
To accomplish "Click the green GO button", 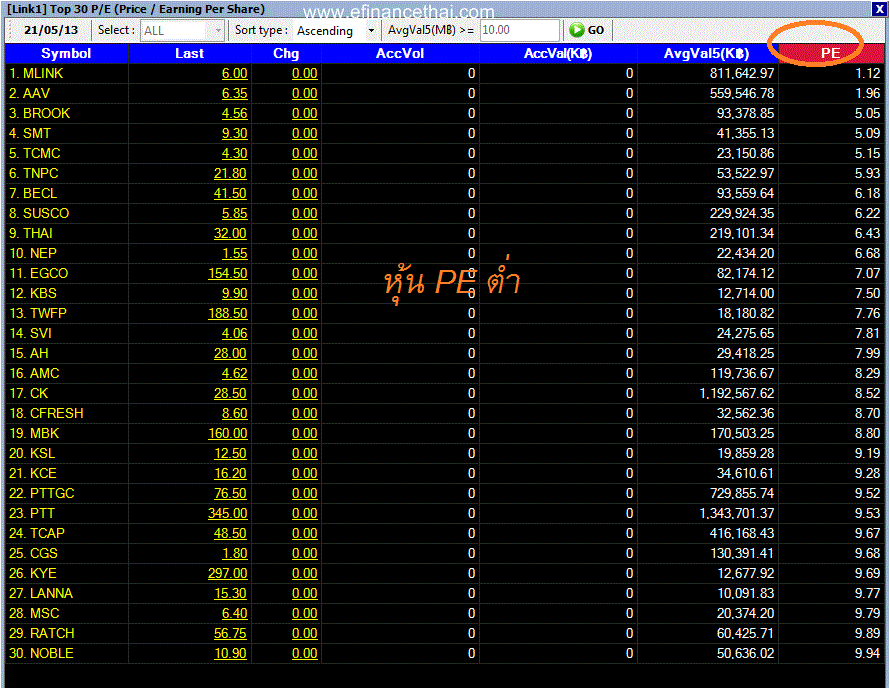I will 587,30.
